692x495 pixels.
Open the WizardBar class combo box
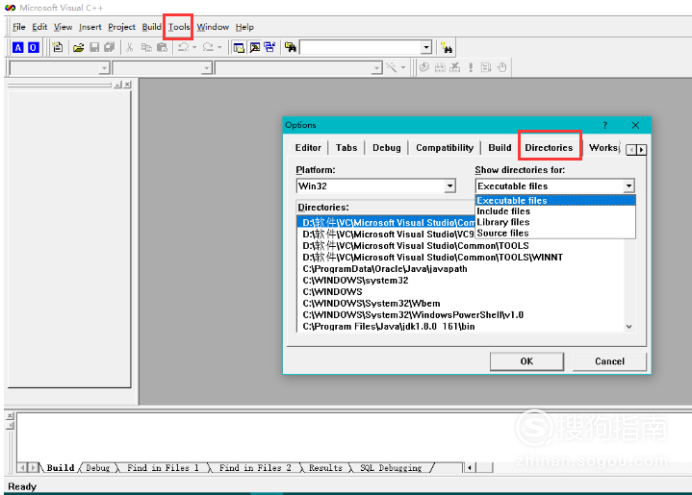tap(60, 68)
